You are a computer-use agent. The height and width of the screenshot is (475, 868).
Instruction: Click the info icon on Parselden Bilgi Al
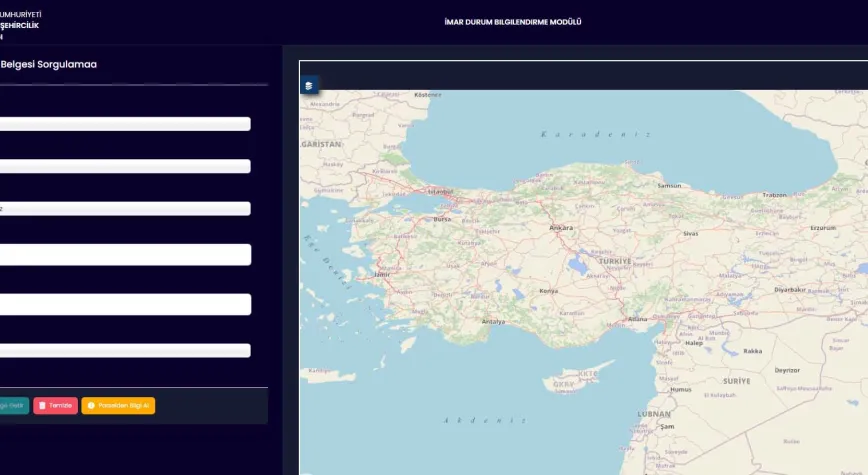tap(91, 406)
